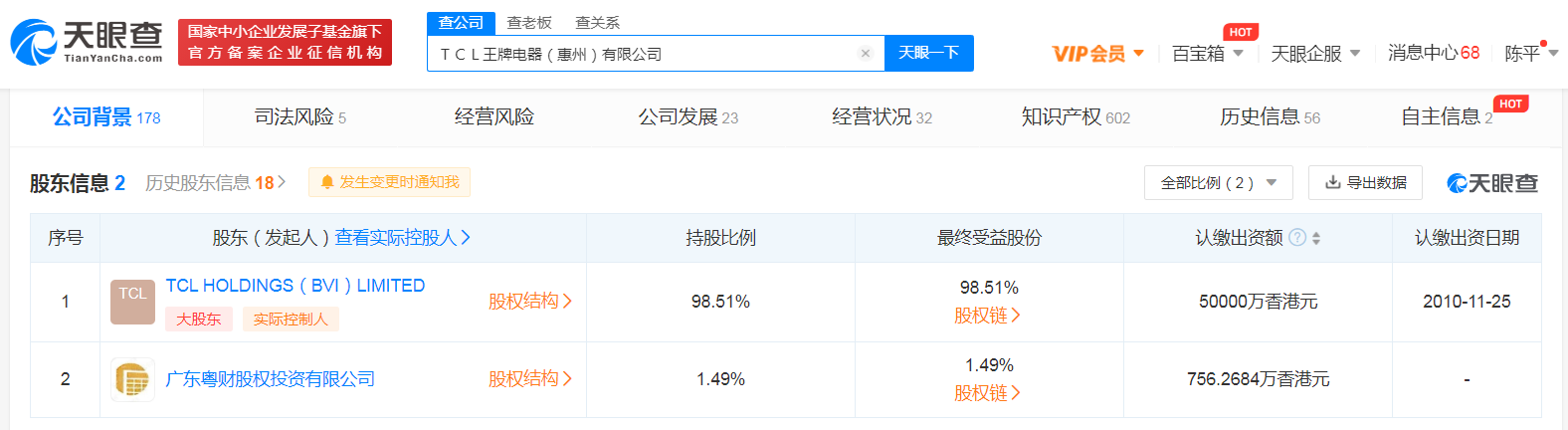Click the 最终受益股份 column header

pyautogui.click(x=989, y=238)
